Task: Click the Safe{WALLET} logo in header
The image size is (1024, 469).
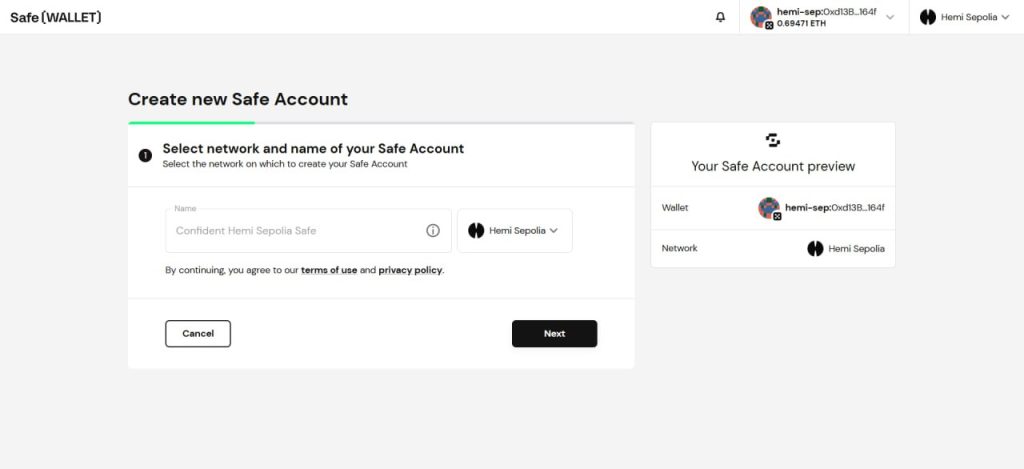Action: [x=56, y=17]
